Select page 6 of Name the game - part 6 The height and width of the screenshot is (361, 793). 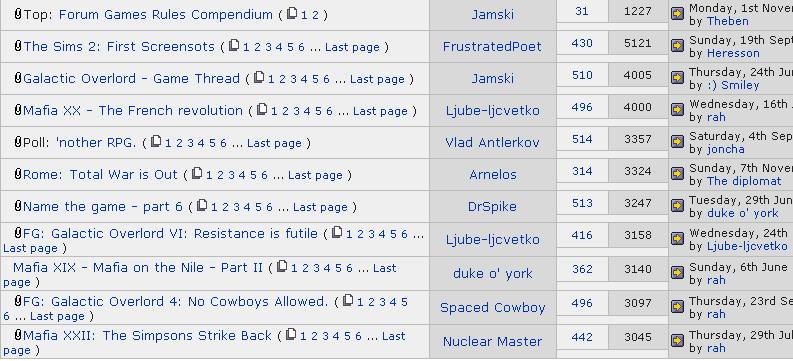pos(269,207)
